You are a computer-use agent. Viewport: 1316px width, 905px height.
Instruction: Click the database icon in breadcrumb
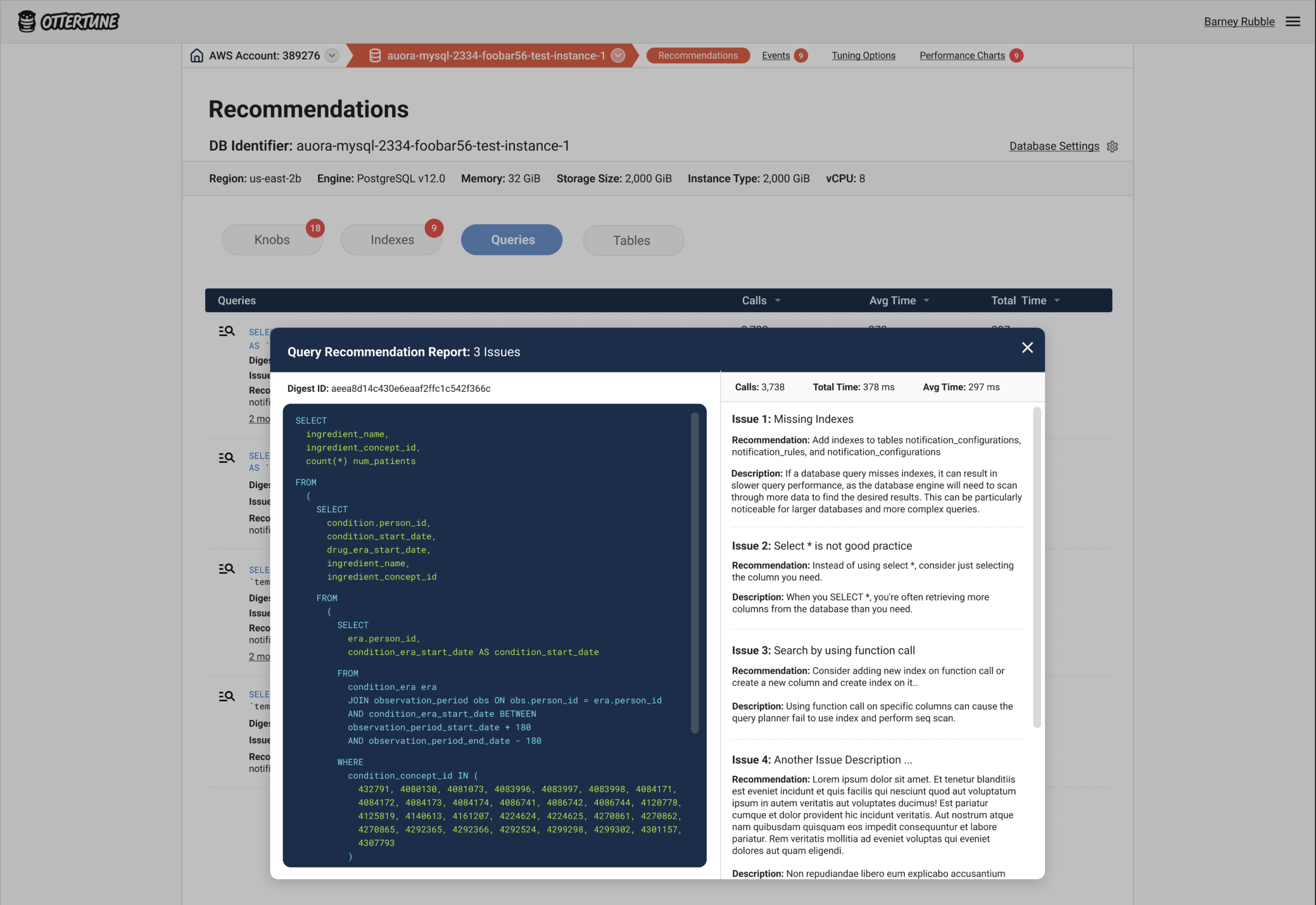pyautogui.click(x=375, y=56)
